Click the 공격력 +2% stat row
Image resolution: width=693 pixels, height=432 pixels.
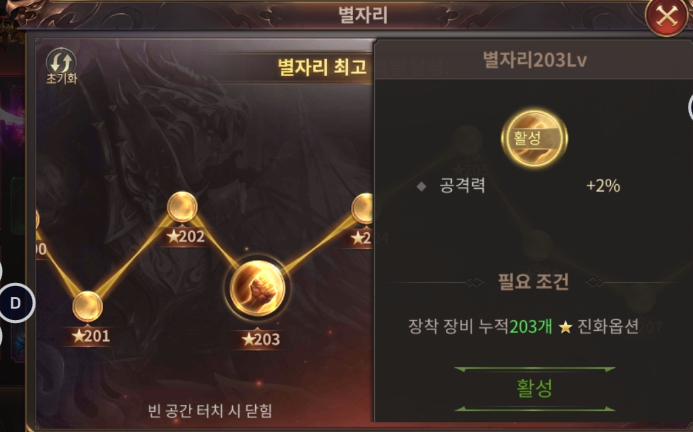pyautogui.click(x=518, y=185)
